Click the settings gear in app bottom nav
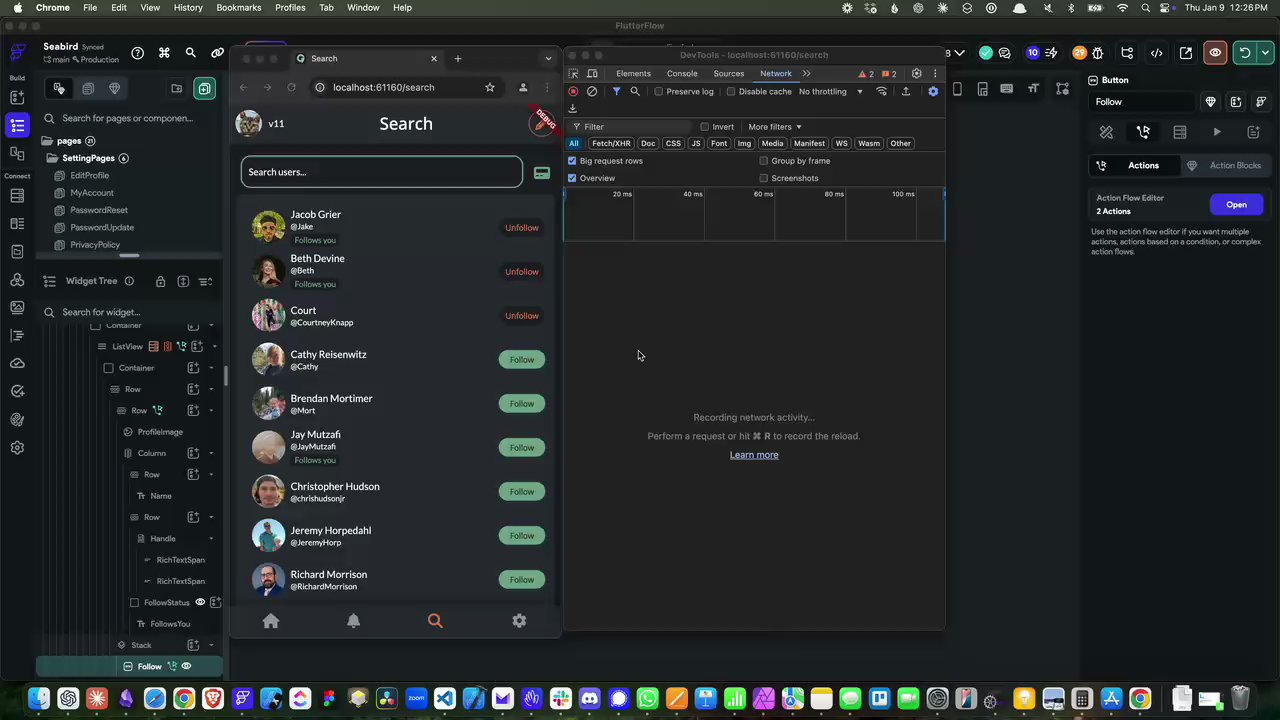 [x=519, y=621]
